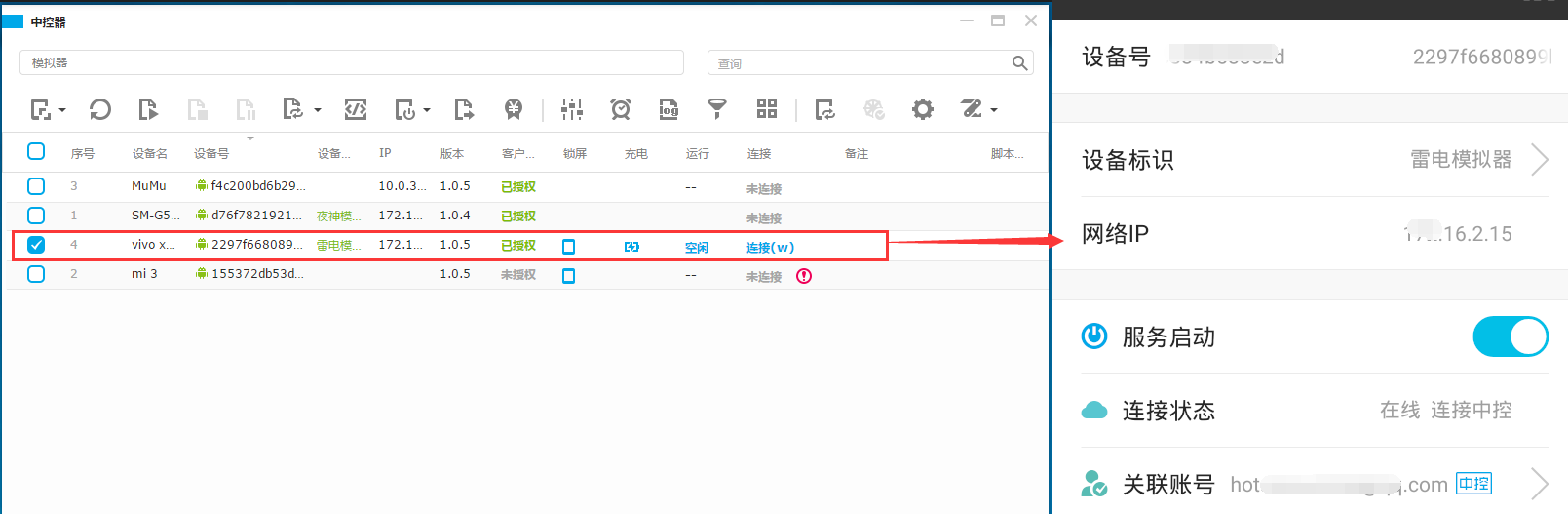Screen dimensions: 1568x514
Task: Open dropdown arrow beside edit pencil icon
Action: pos(994,110)
